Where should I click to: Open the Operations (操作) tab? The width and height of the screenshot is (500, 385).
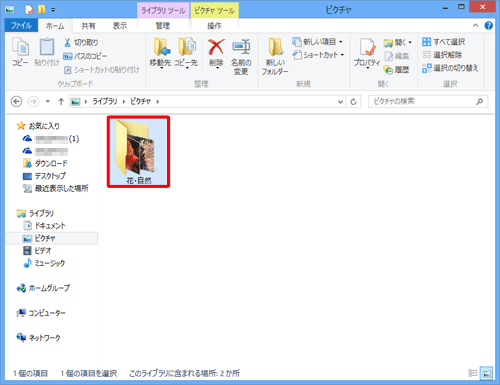[214, 26]
